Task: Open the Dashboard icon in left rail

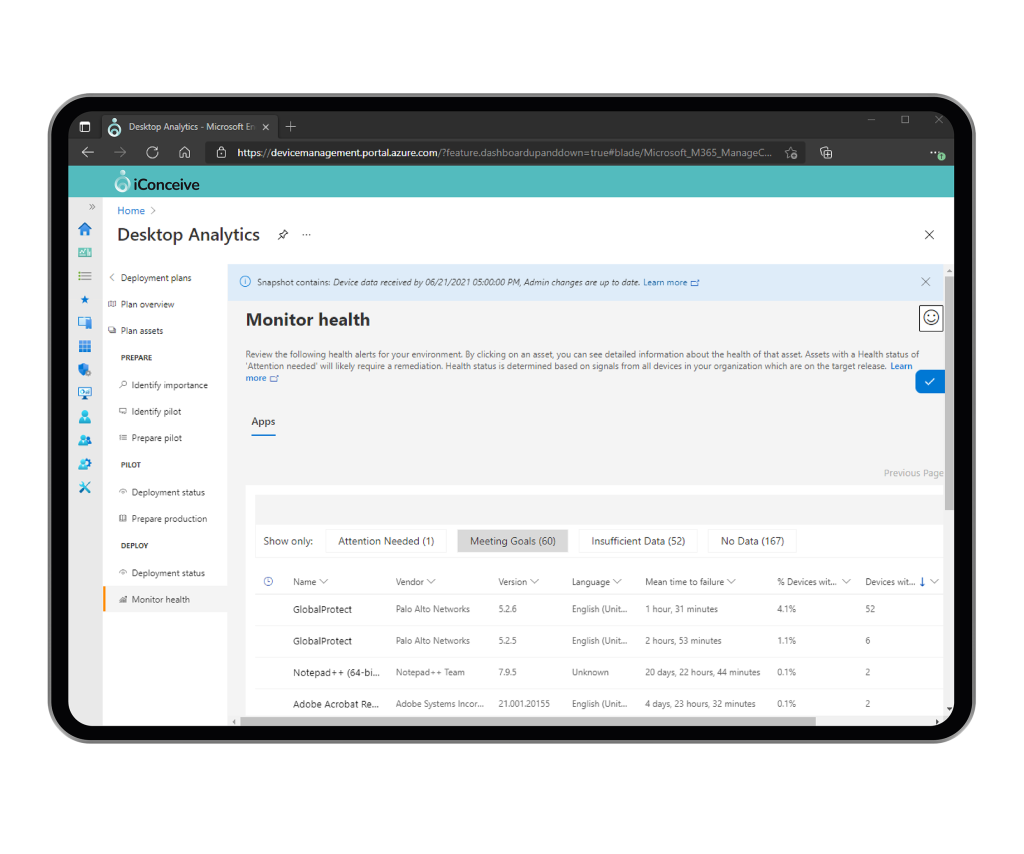Action: point(85,252)
